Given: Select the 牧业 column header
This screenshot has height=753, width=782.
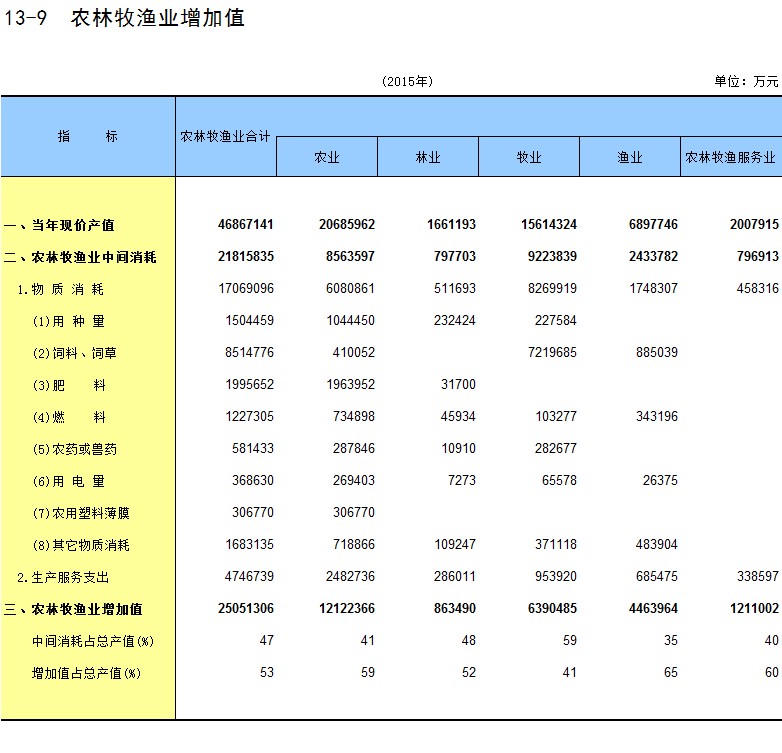Looking at the screenshot, I should tap(529, 157).
